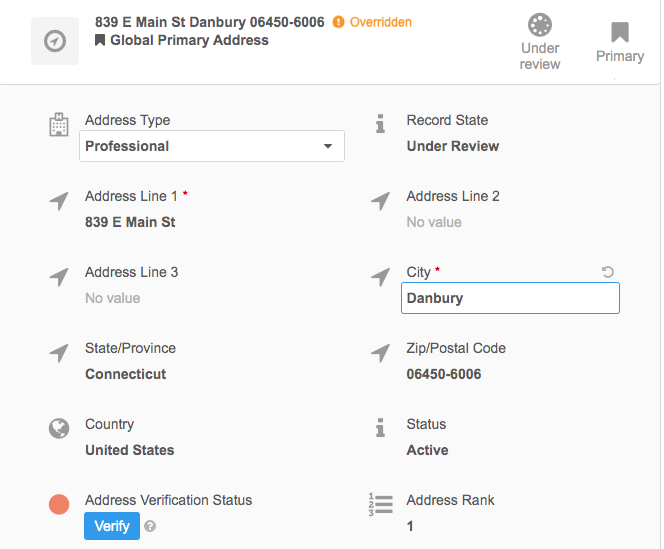Click the building icon beside Address Type
The image size is (664, 549).
[x=59, y=125]
